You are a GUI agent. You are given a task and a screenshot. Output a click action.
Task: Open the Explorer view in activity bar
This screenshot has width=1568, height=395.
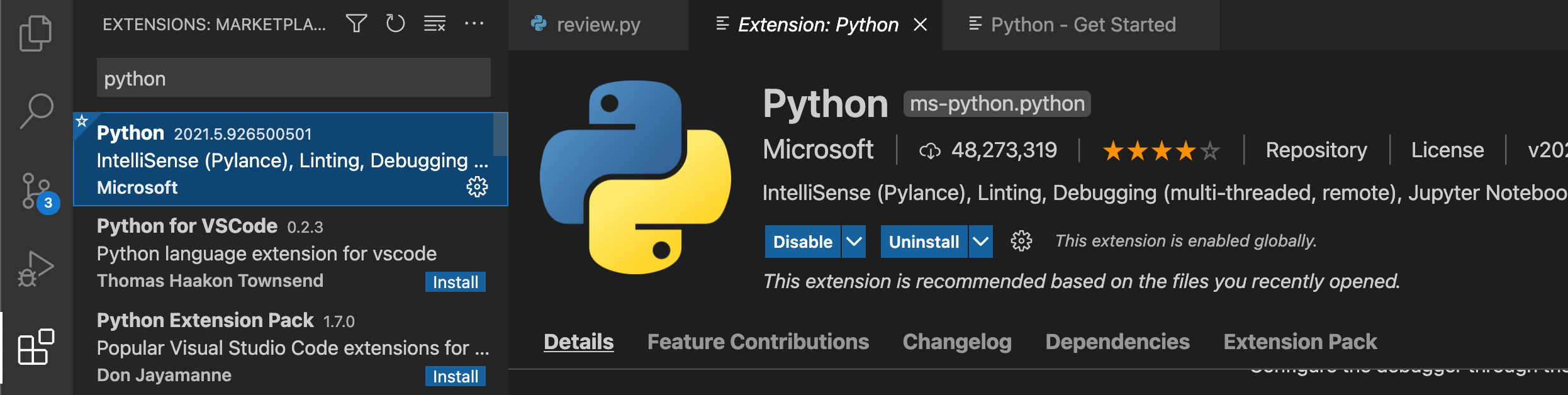click(x=36, y=33)
